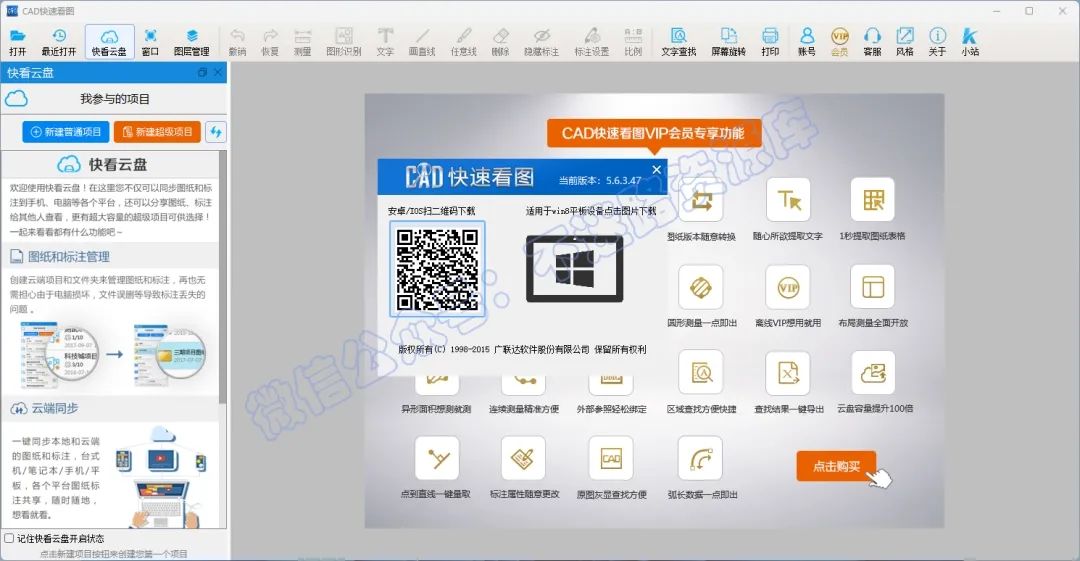Screen dimensions: 1080x561
Task: Undock the 快看云盘 panel with float icon
Action: [x=202, y=72]
